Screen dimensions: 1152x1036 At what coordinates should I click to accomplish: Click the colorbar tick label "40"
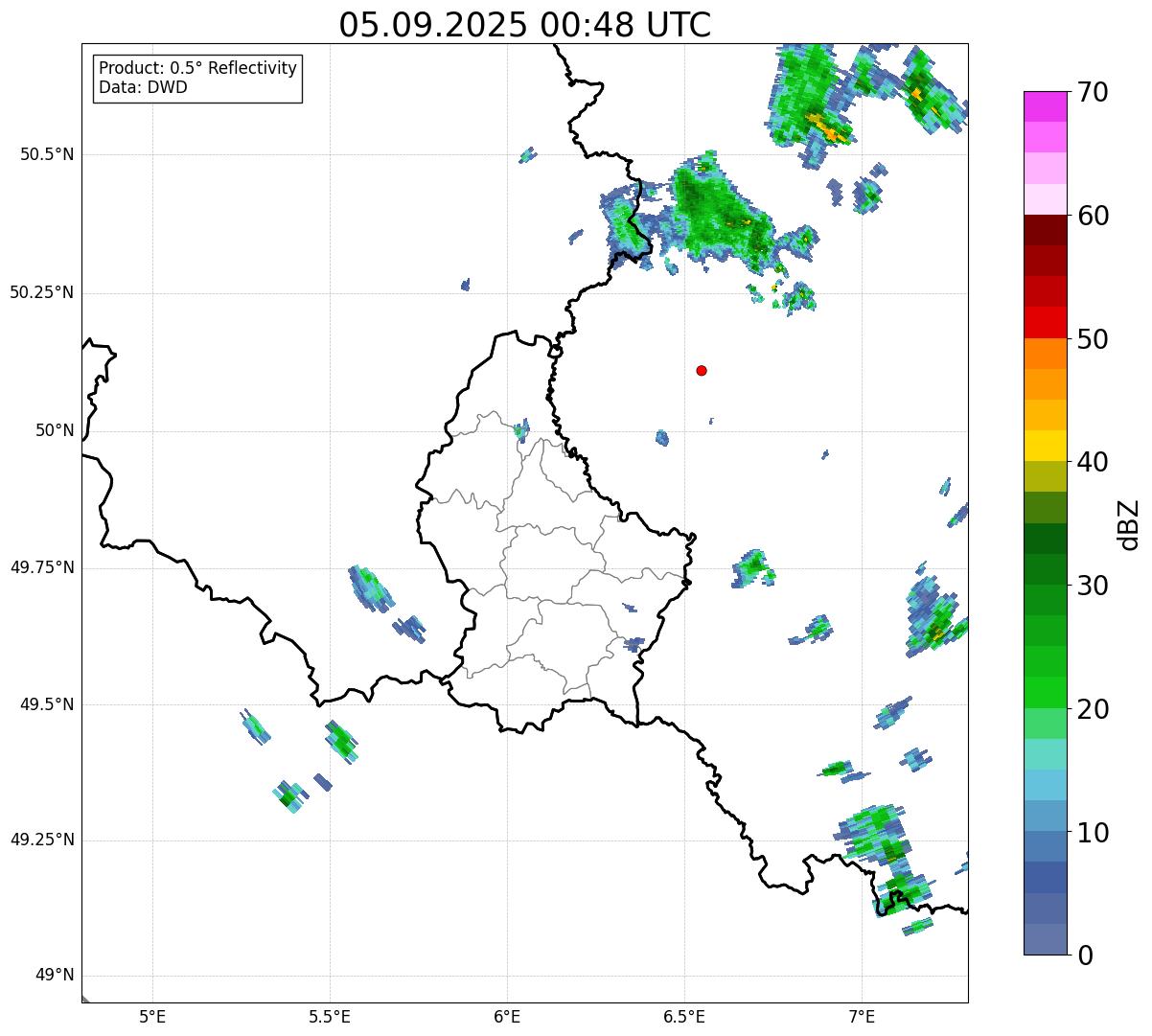click(1093, 462)
